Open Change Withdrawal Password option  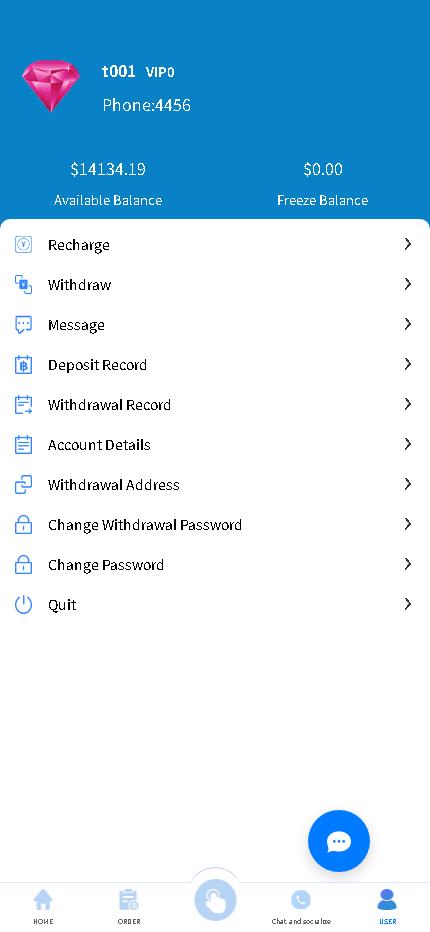point(215,525)
